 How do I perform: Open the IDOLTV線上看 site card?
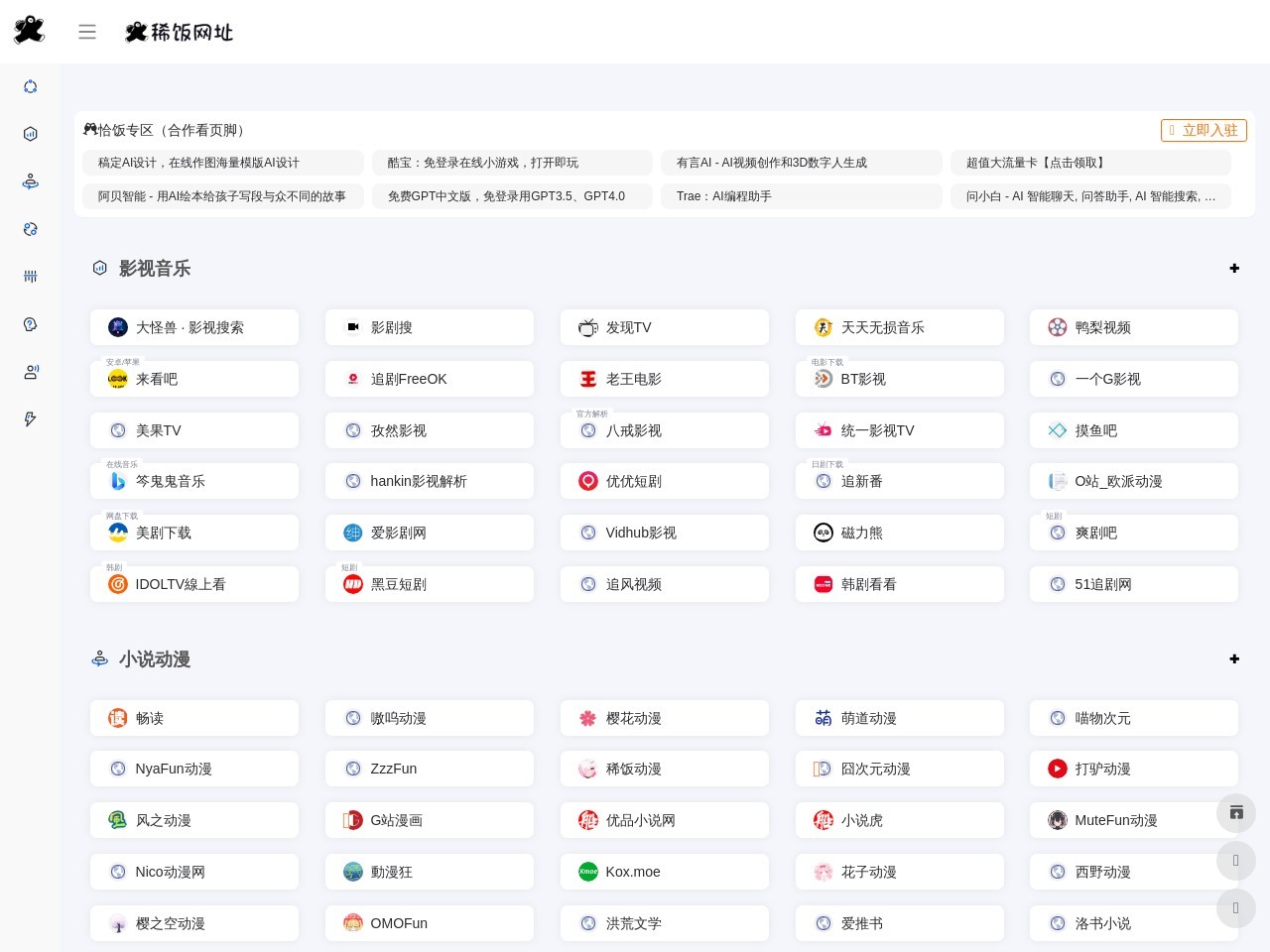pos(194,584)
